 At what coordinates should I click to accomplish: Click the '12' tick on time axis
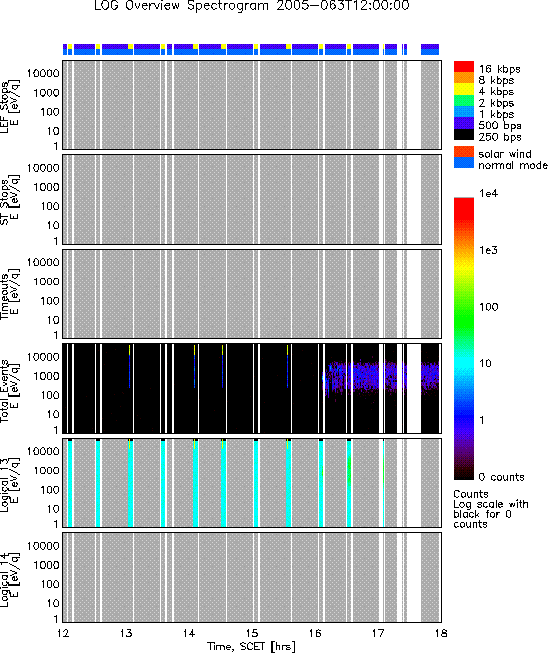pos(63,633)
